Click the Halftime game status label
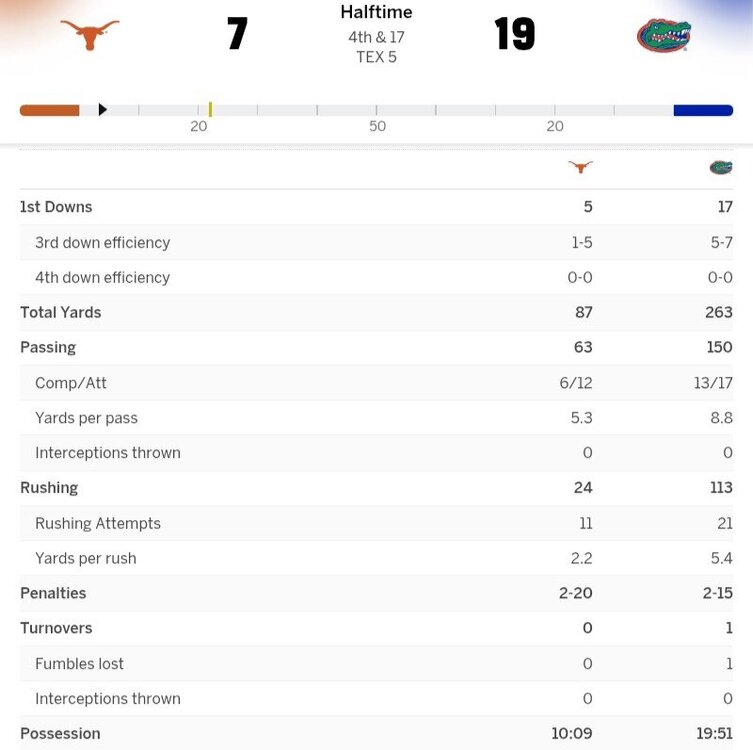The height and width of the screenshot is (750, 753). (x=376, y=13)
